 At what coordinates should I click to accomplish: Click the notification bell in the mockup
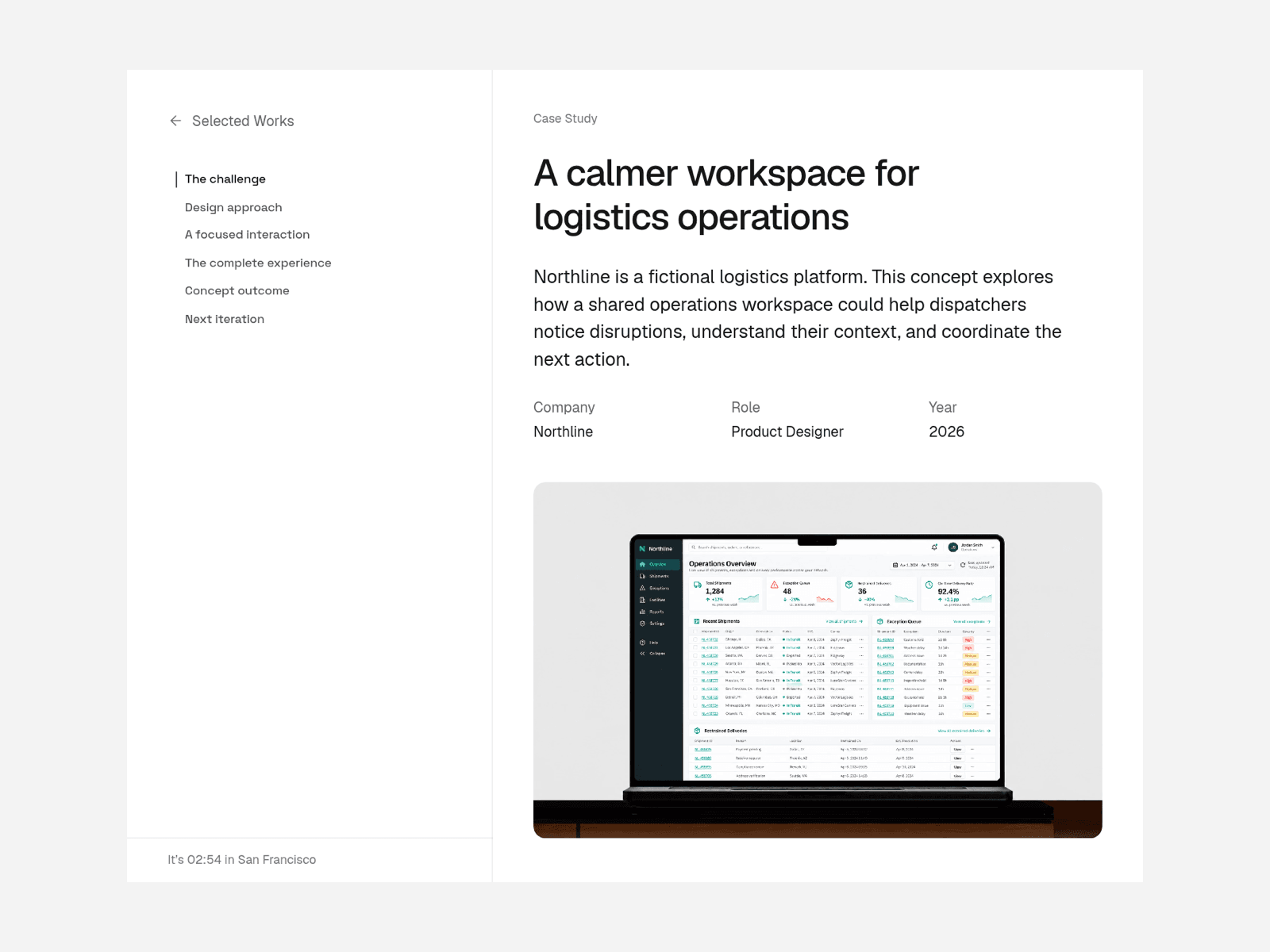coord(934,547)
